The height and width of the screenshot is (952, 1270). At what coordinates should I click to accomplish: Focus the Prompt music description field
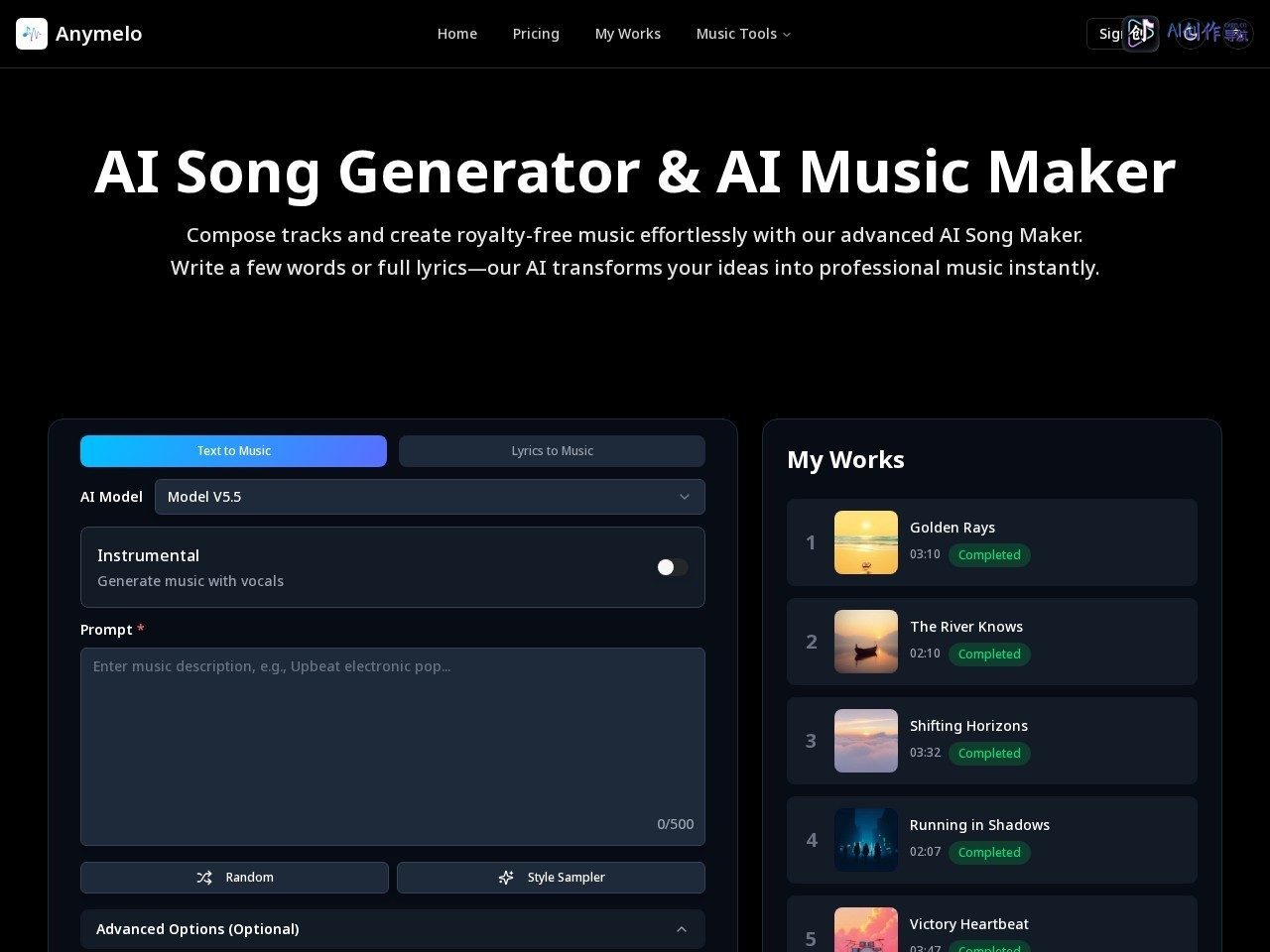tap(393, 747)
